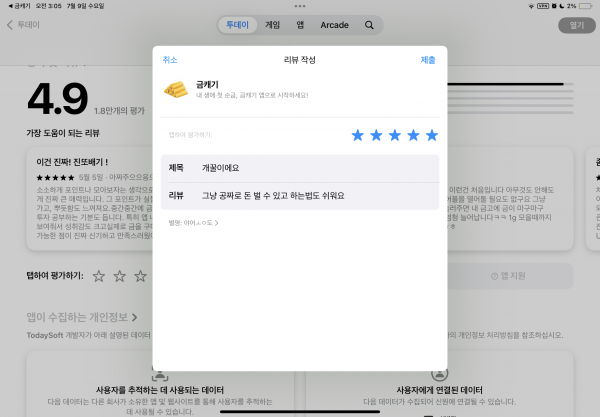Switch to the 앱 tab
This screenshot has height=417, width=600.
tap(300, 25)
